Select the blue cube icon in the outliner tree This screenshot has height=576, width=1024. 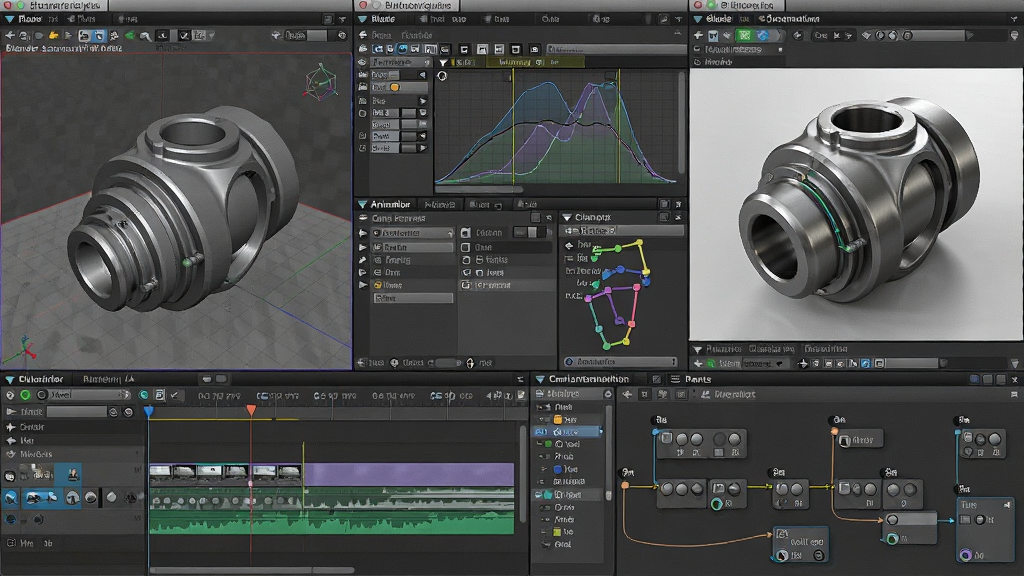click(558, 469)
